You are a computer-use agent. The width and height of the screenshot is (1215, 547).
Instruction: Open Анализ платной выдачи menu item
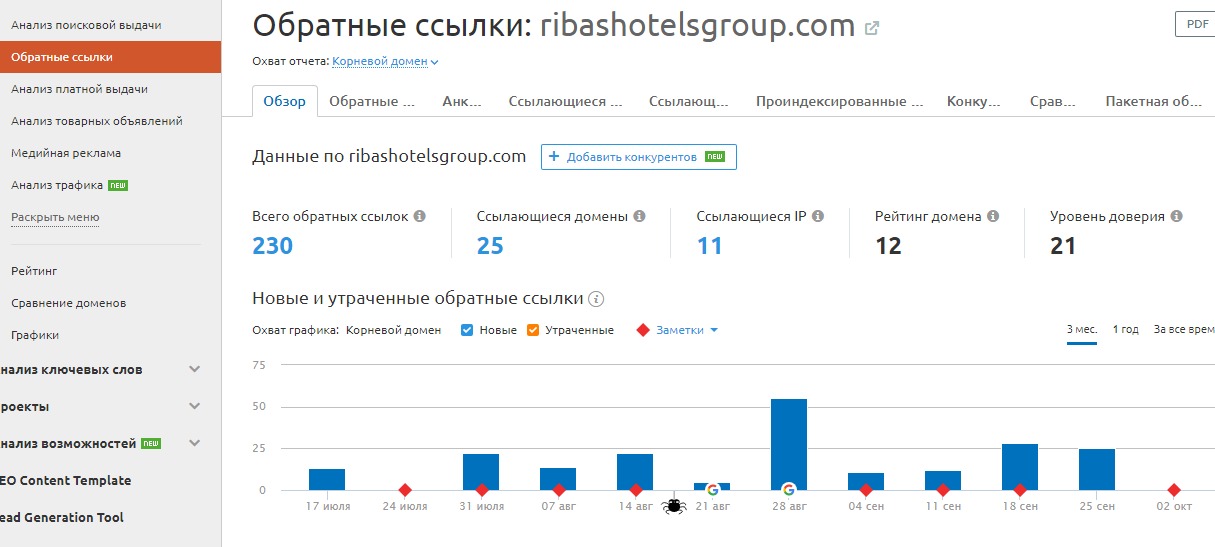pos(79,89)
